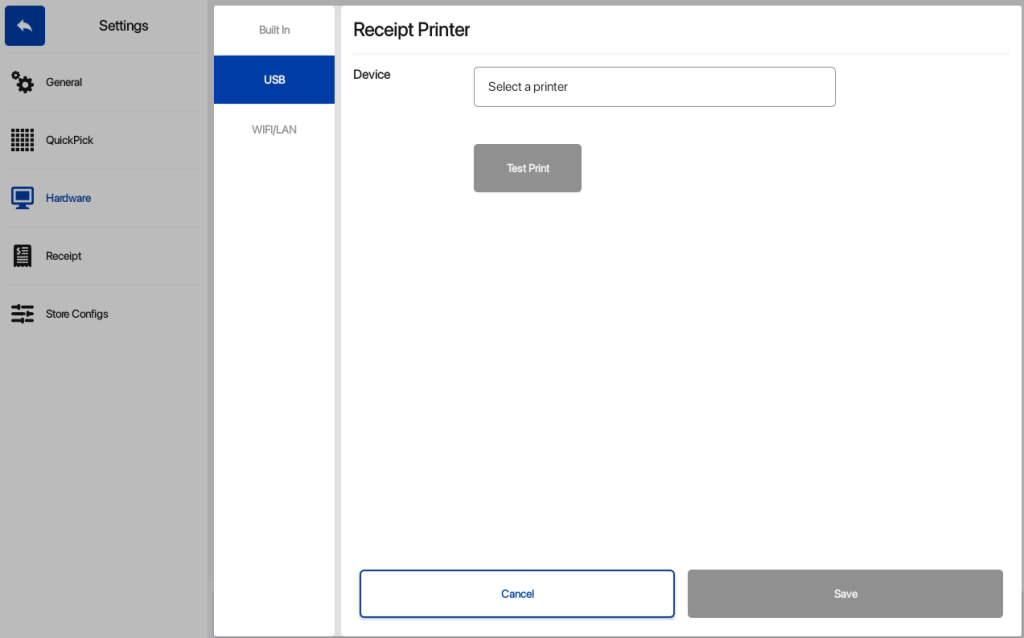Click the Receipt Printer heading

pos(411,30)
